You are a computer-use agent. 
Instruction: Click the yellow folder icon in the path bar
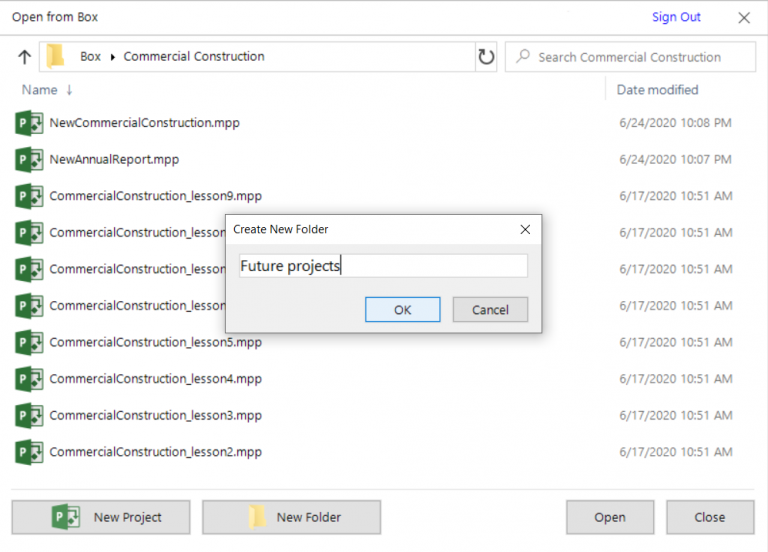(55, 56)
